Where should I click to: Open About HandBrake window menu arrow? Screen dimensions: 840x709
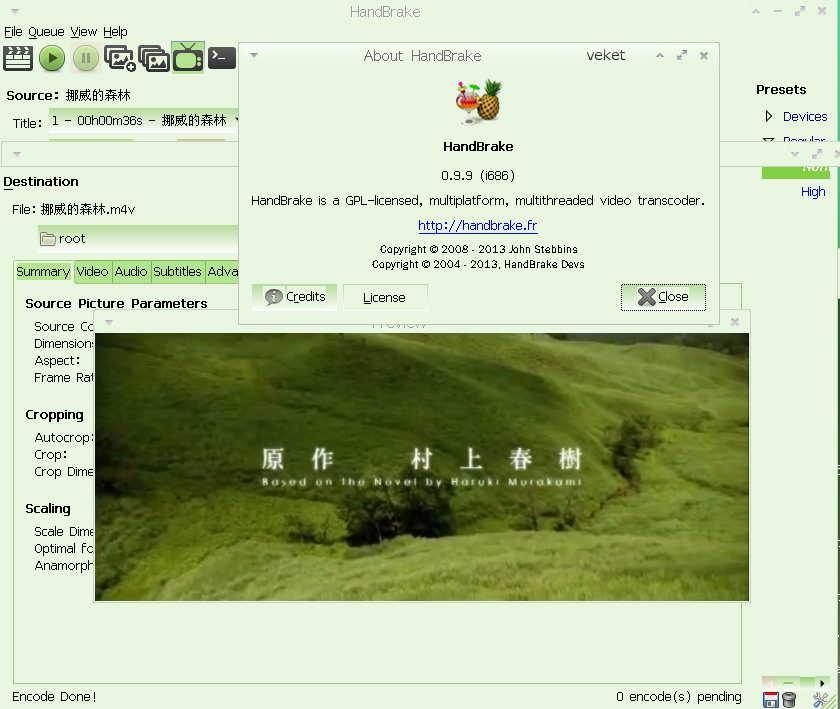click(x=254, y=55)
